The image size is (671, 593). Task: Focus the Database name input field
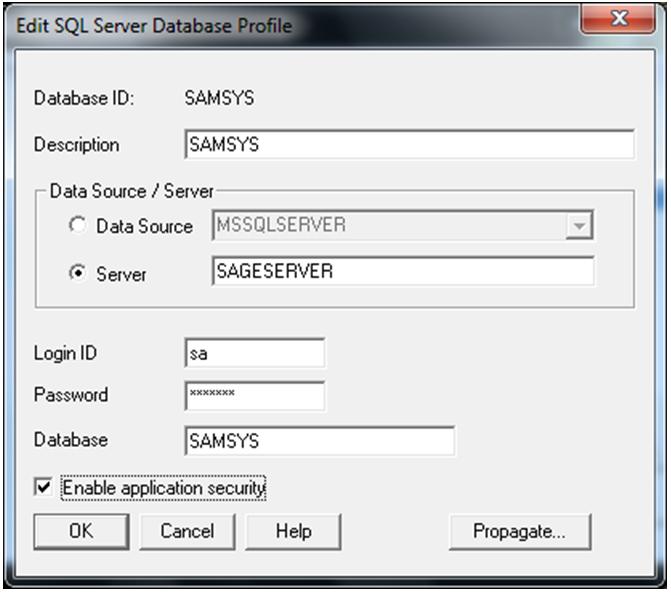point(319,440)
